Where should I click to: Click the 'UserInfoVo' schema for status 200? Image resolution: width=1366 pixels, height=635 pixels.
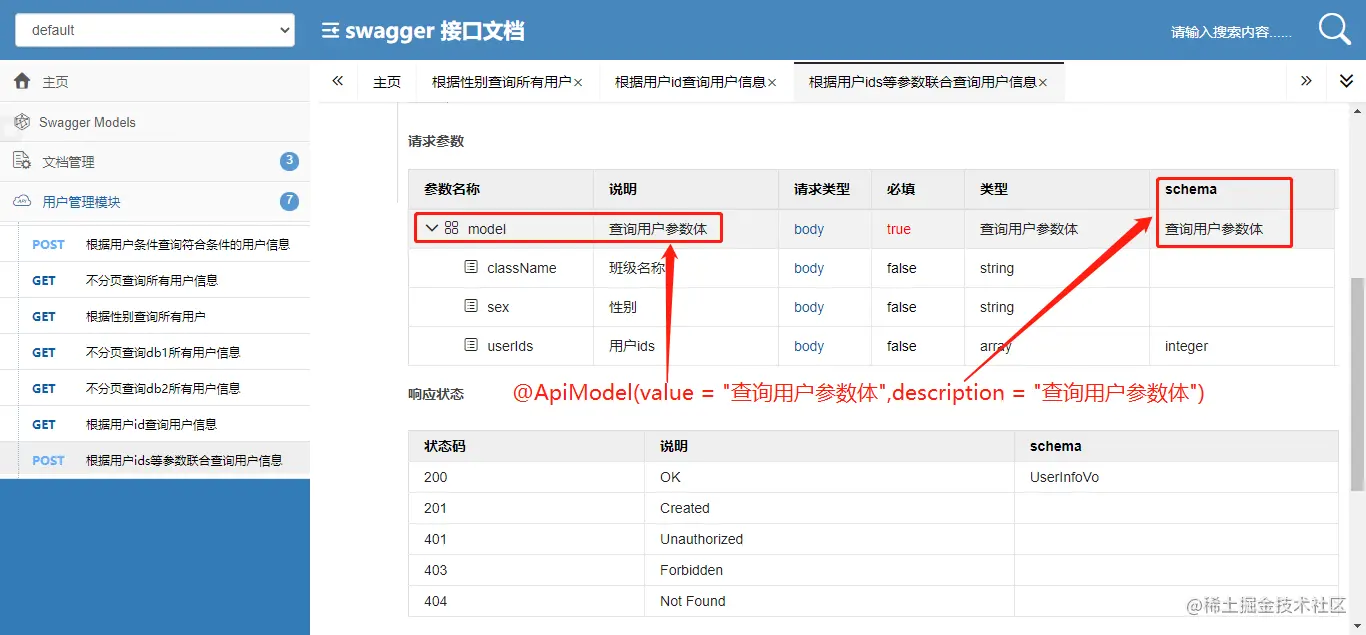click(x=1064, y=477)
